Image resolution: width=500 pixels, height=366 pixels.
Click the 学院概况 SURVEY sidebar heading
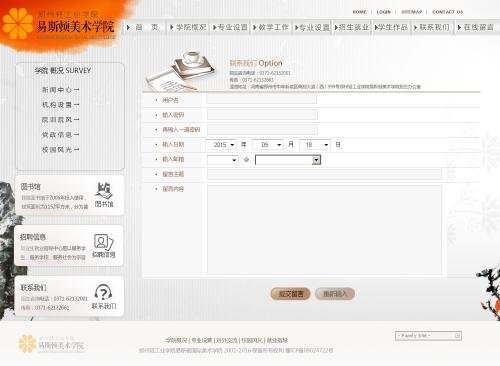coord(63,70)
